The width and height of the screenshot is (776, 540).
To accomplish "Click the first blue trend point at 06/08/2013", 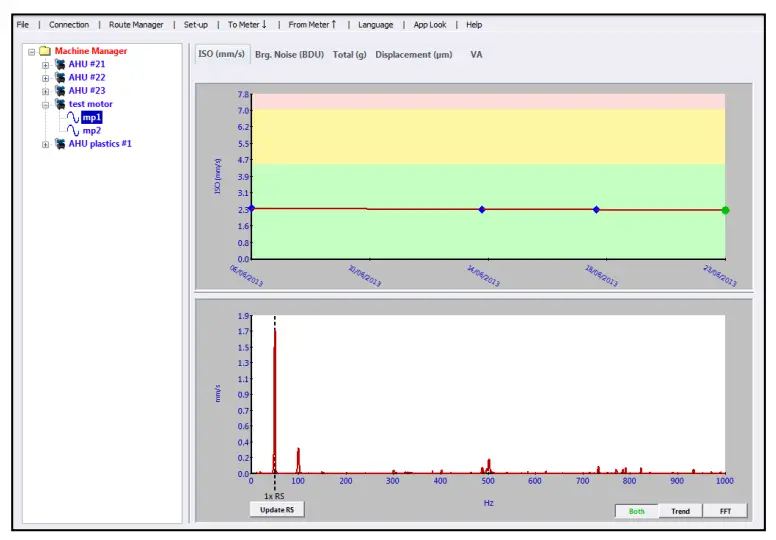I will (x=251, y=208).
